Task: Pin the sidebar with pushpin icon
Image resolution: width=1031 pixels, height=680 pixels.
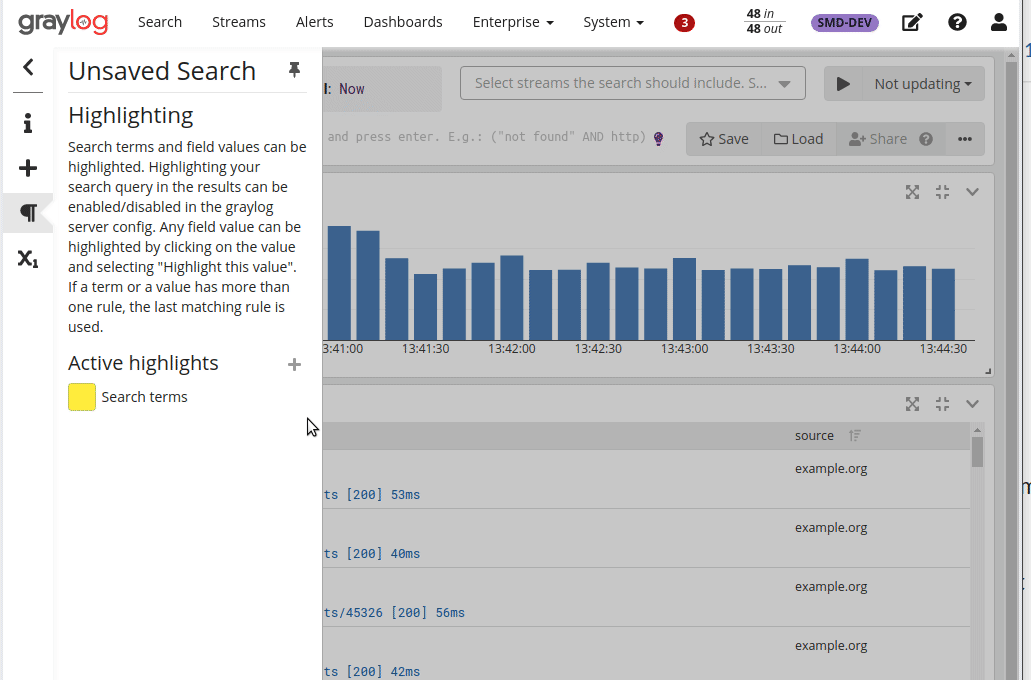Action: pos(295,70)
